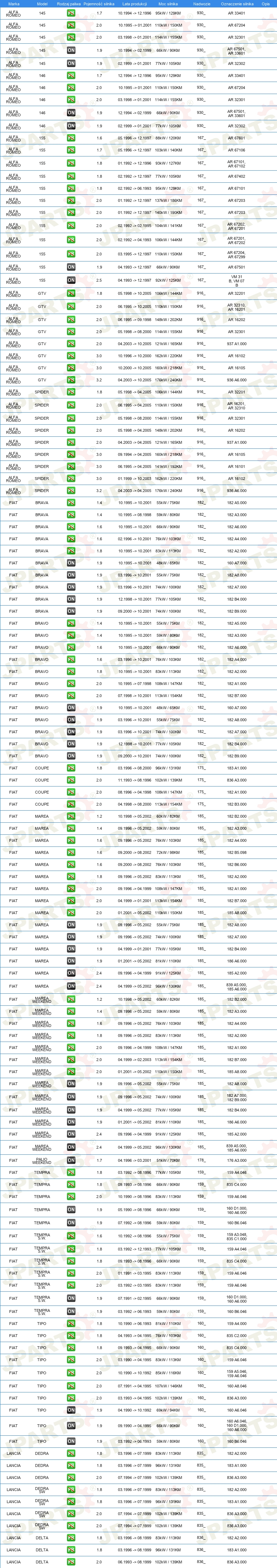Click petrol icon in Spider 141kW AR 16101 row
This screenshot has height=1568, width=277.
coord(71,466)
